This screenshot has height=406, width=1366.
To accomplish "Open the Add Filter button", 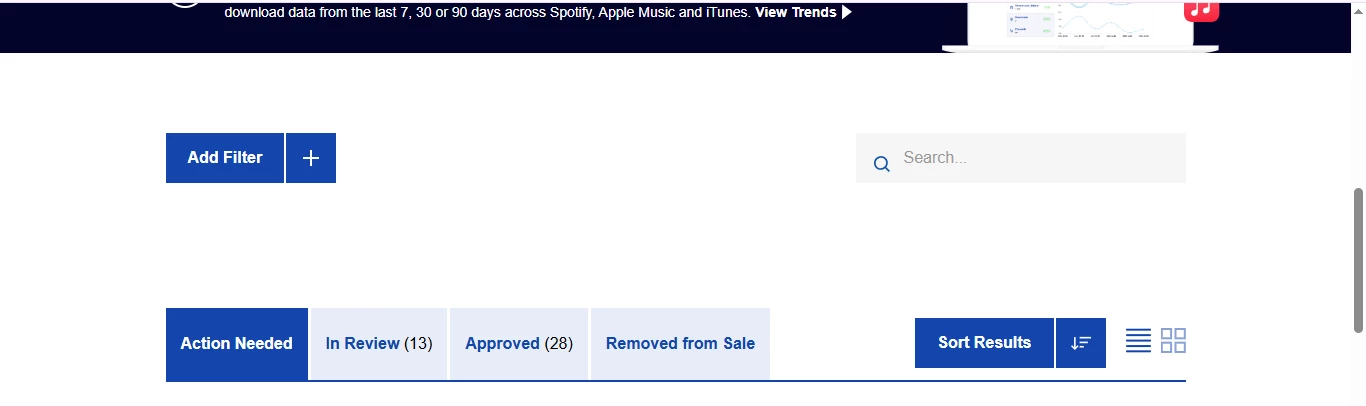I will click(225, 158).
